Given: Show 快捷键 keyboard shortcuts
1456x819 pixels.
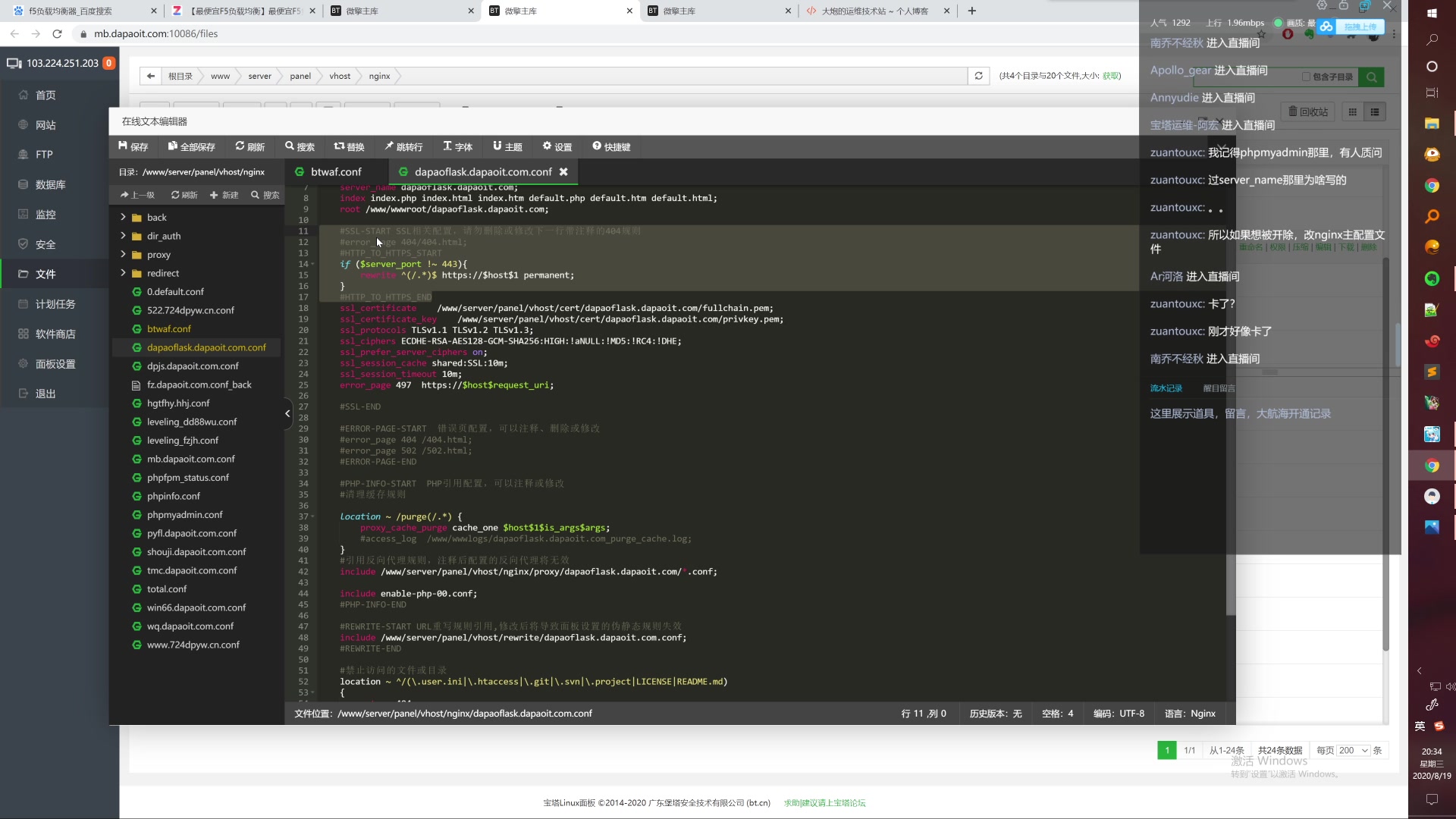Looking at the screenshot, I should [611, 146].
